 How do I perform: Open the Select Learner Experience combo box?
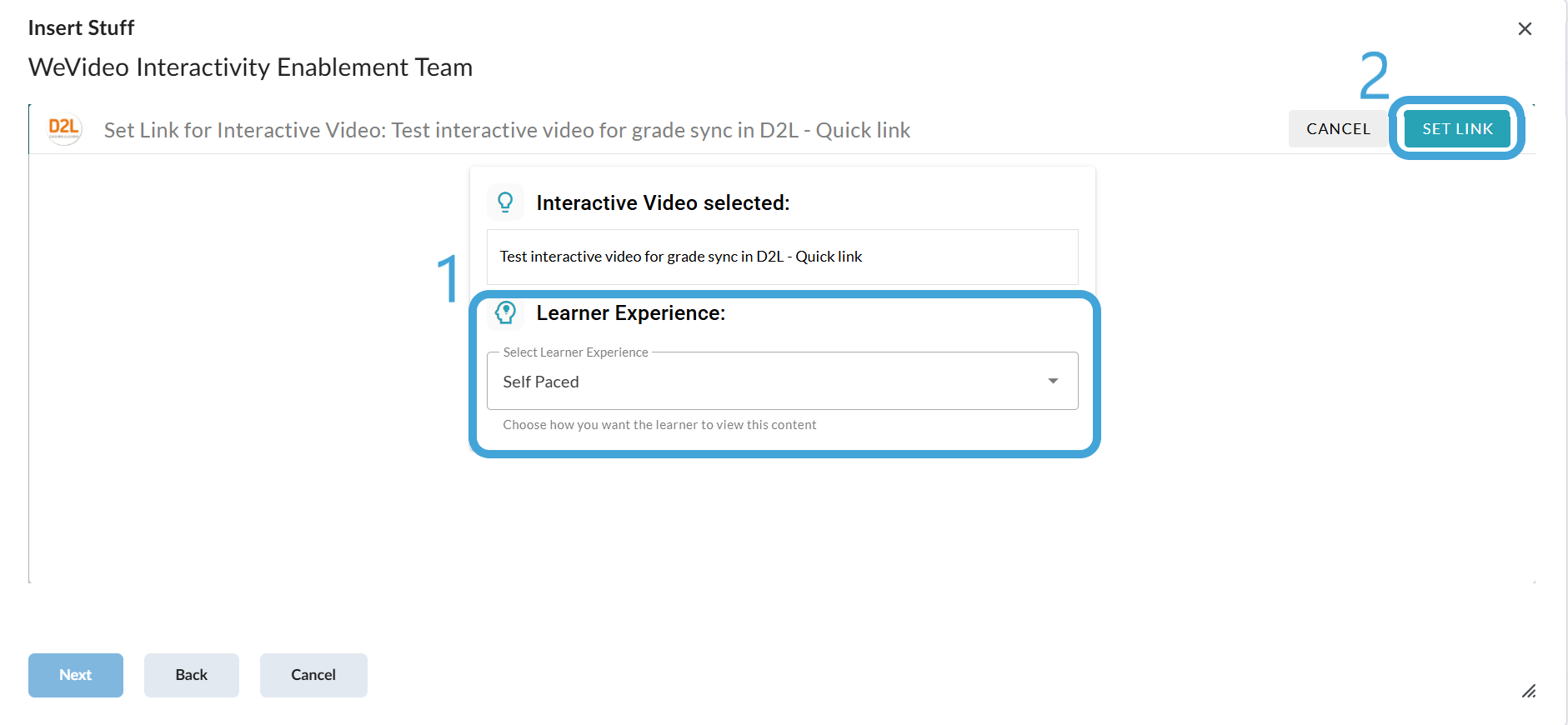click(782, 381)
